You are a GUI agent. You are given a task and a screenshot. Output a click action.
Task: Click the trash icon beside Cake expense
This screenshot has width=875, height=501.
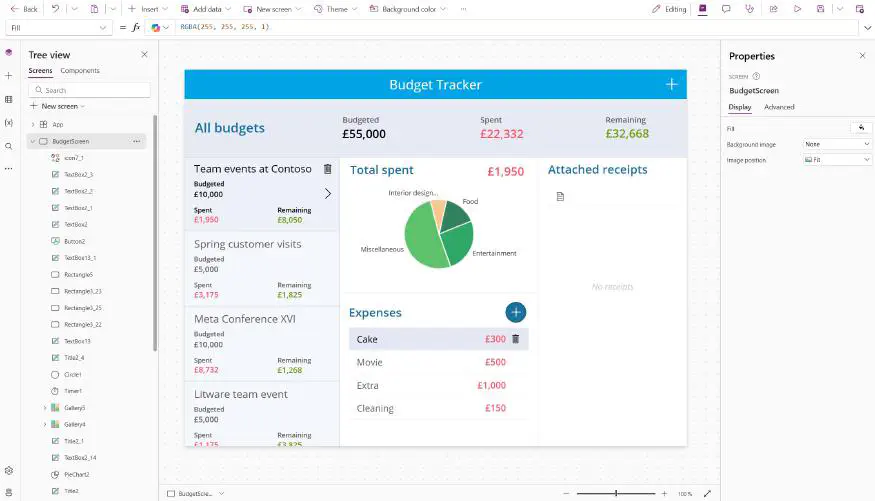tap(516, 339)
